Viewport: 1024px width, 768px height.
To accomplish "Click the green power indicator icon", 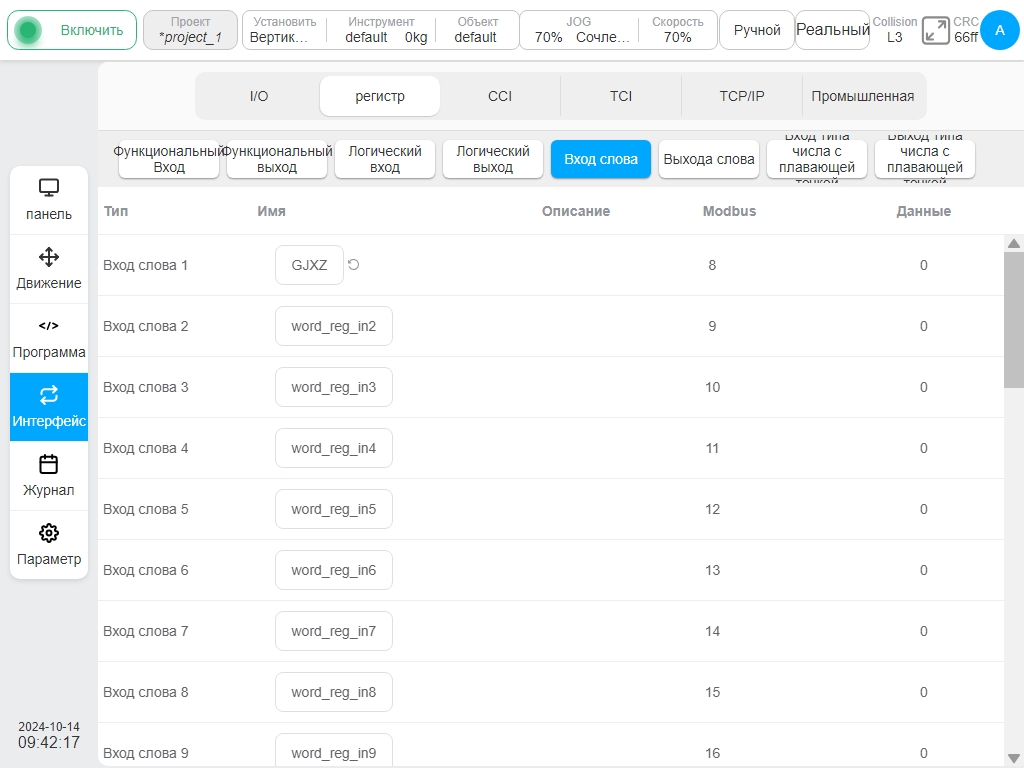I will coord(28,30).
